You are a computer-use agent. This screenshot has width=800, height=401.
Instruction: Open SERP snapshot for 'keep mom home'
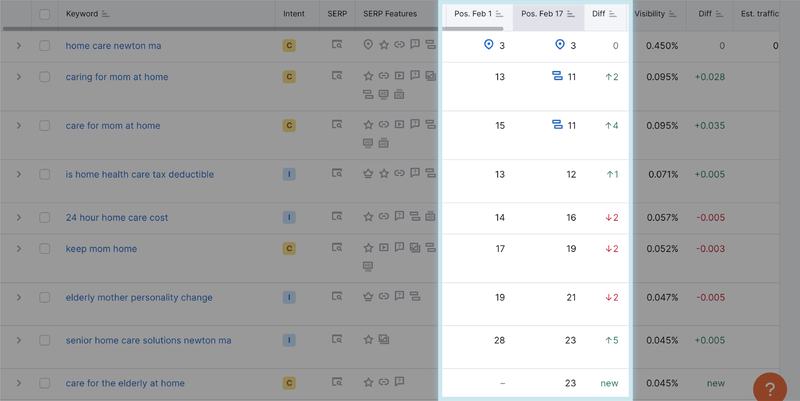337,249
